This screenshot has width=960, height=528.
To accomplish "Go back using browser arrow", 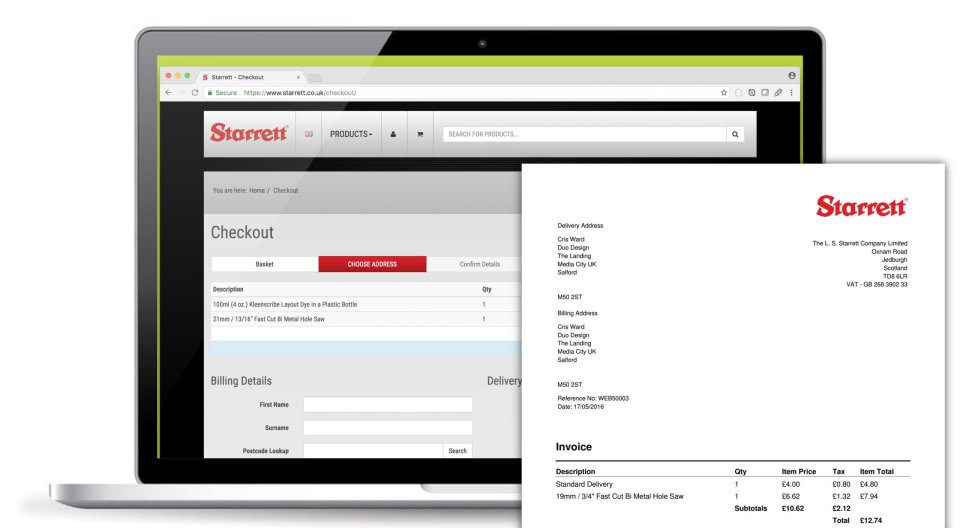I will click(168, 93).
